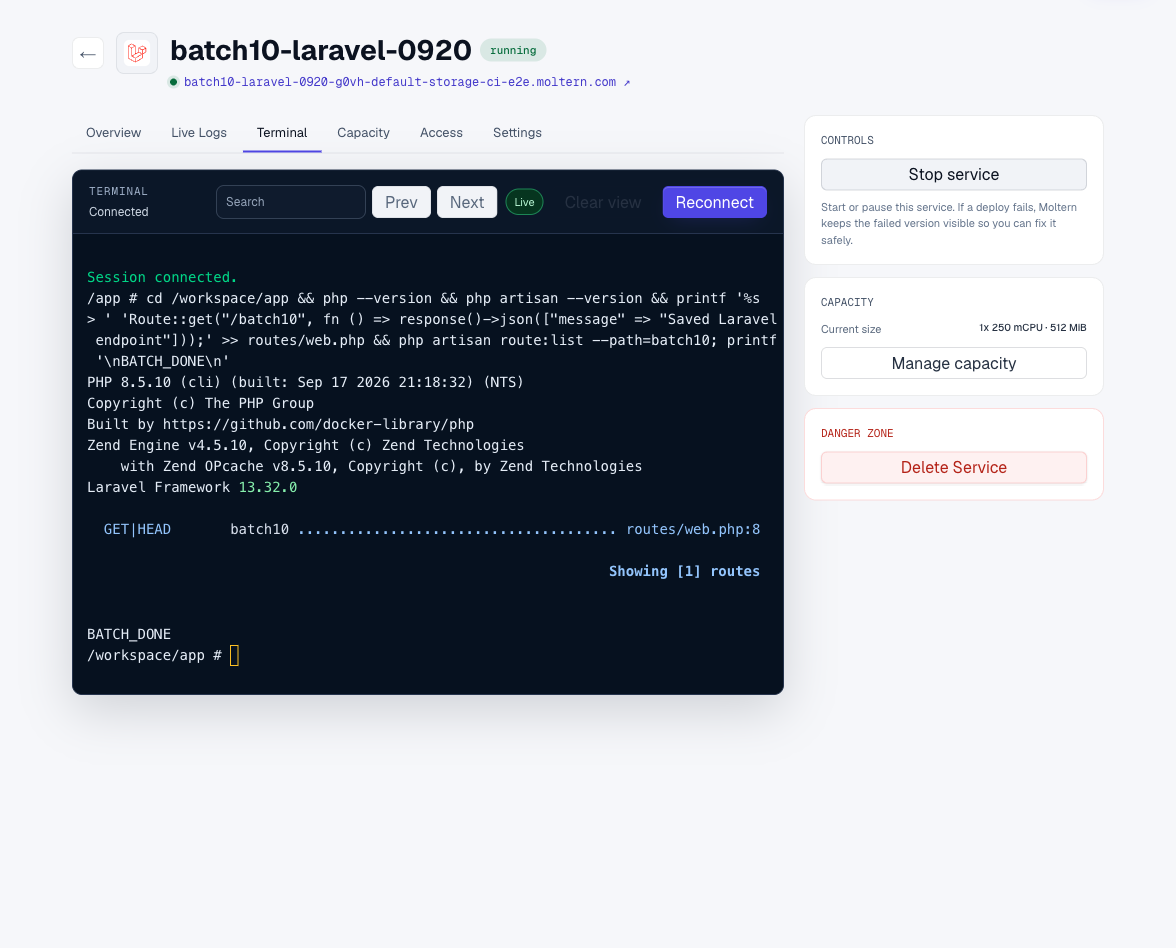The width and height of the screenshot is (1176, 948).
Task: Open the Access tab
Action: [x=441, y=133]
